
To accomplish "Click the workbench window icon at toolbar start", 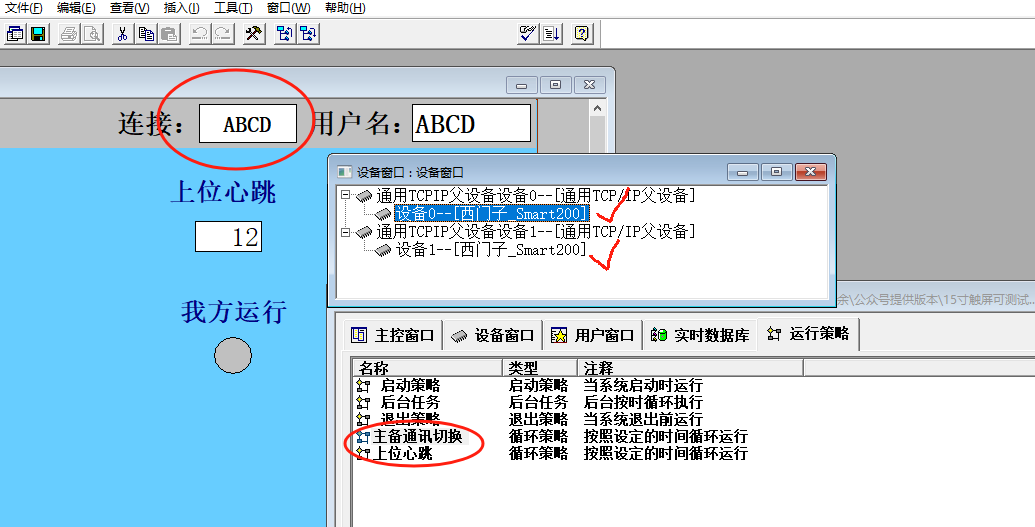I will pos(15,34).
